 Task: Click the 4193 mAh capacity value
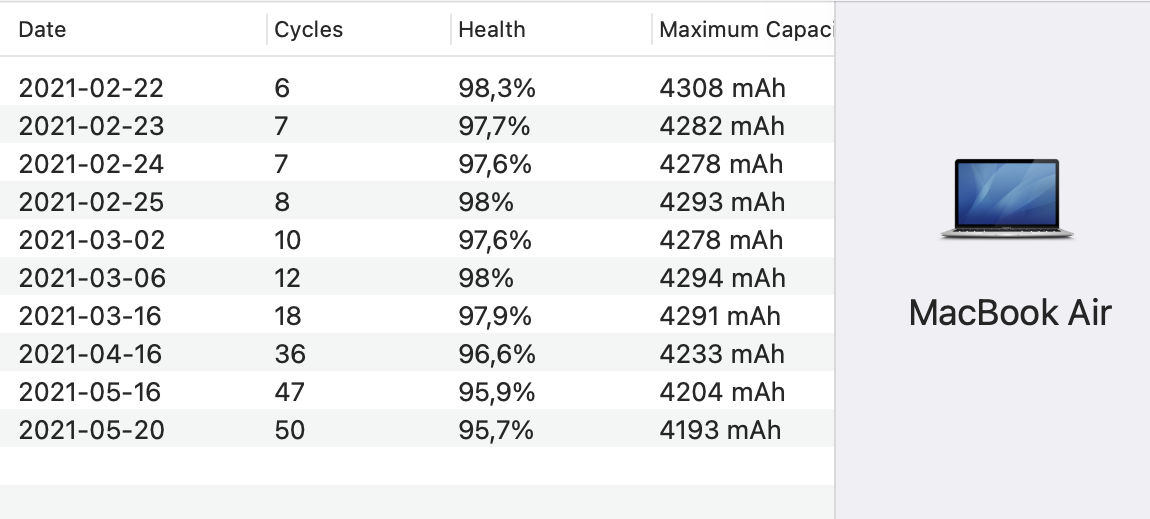[x=720, y=430]
